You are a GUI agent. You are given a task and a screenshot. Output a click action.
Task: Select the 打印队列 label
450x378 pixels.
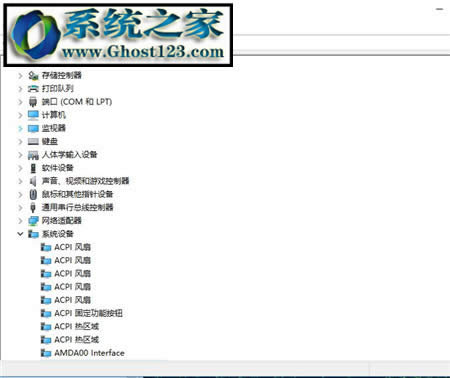click(x=58, y=89)
